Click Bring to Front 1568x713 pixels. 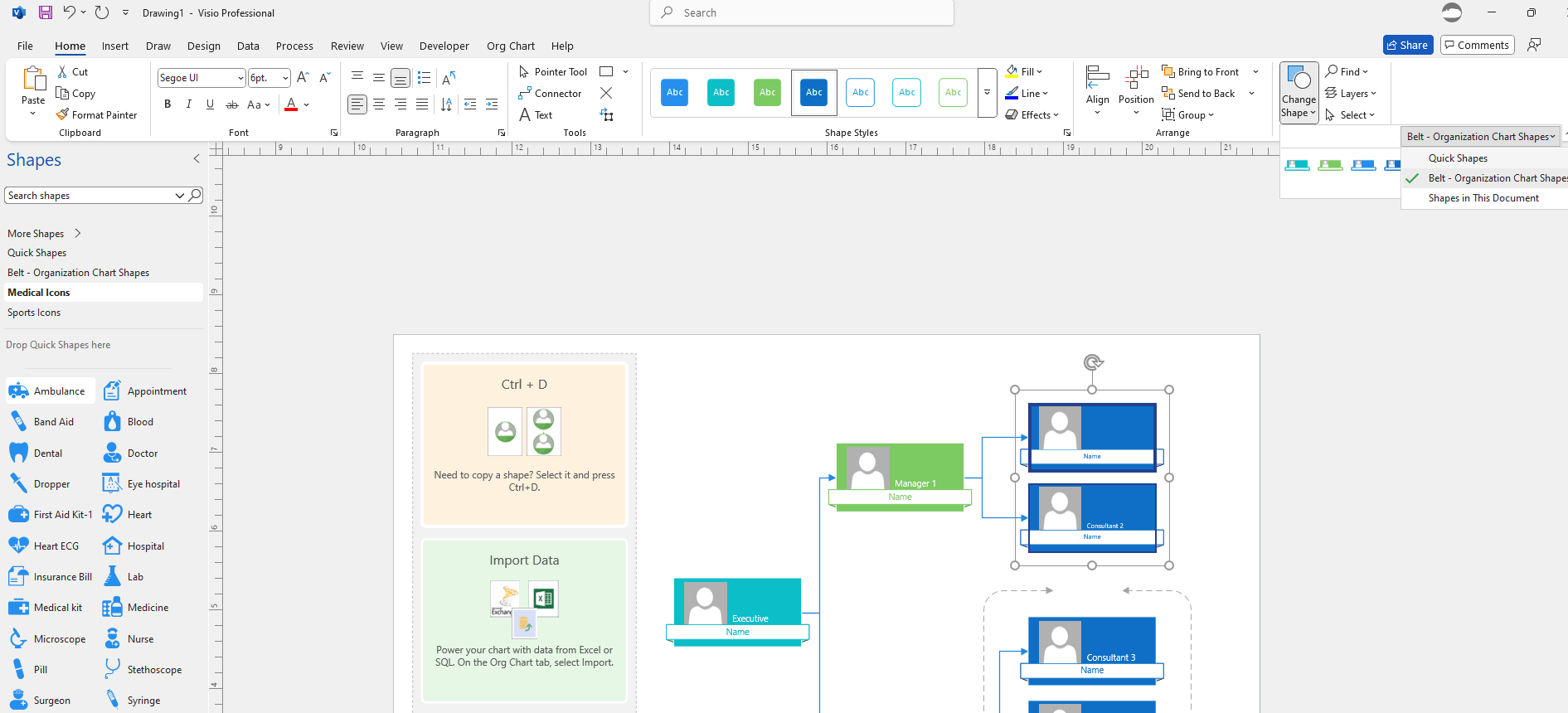[1201, 72]
